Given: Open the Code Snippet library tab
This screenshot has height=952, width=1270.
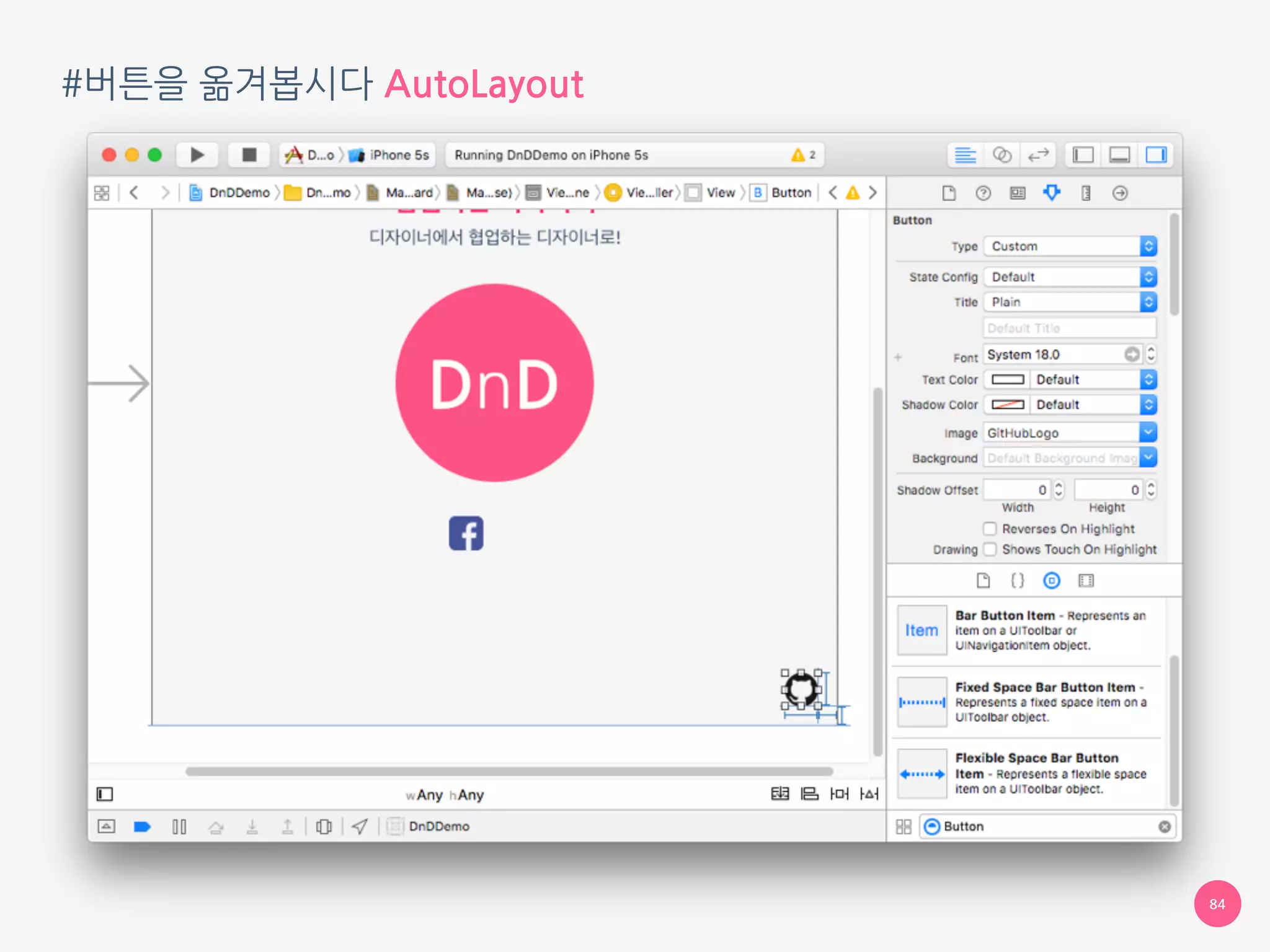Looking at the screenshot, I should tap(1018, 581).
